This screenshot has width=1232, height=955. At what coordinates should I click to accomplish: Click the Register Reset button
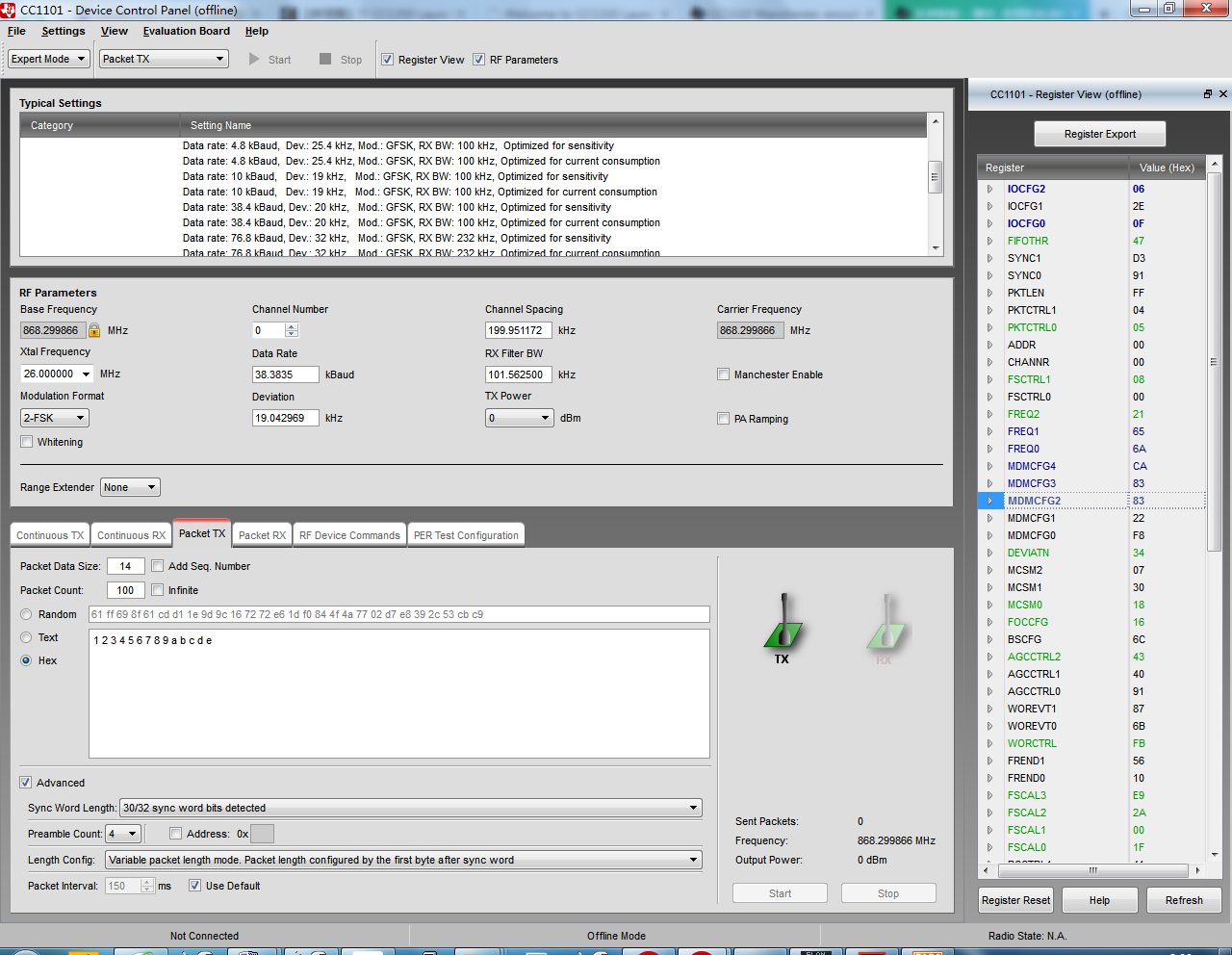click(x=1015, y=900)
